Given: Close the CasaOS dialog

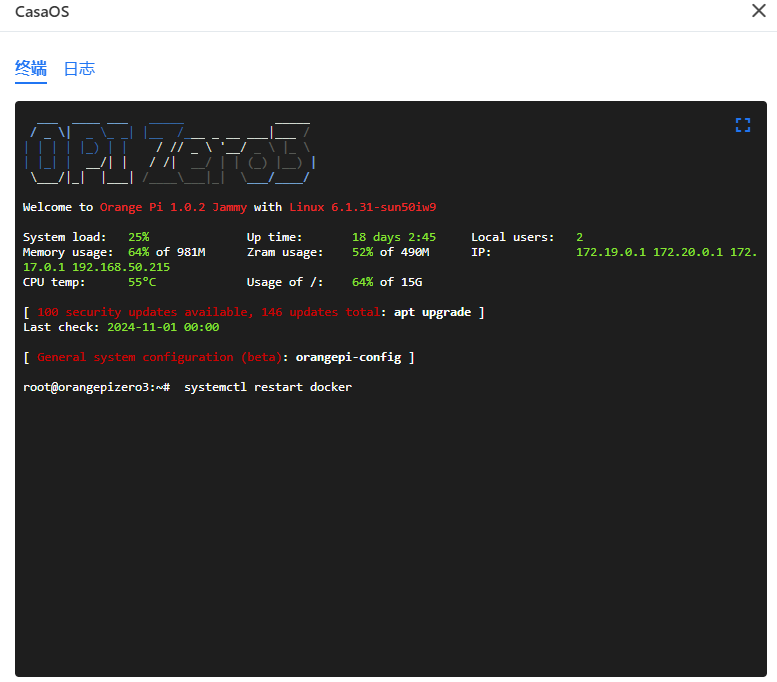Looking at the screenshot, I should [x=758, y=11].
